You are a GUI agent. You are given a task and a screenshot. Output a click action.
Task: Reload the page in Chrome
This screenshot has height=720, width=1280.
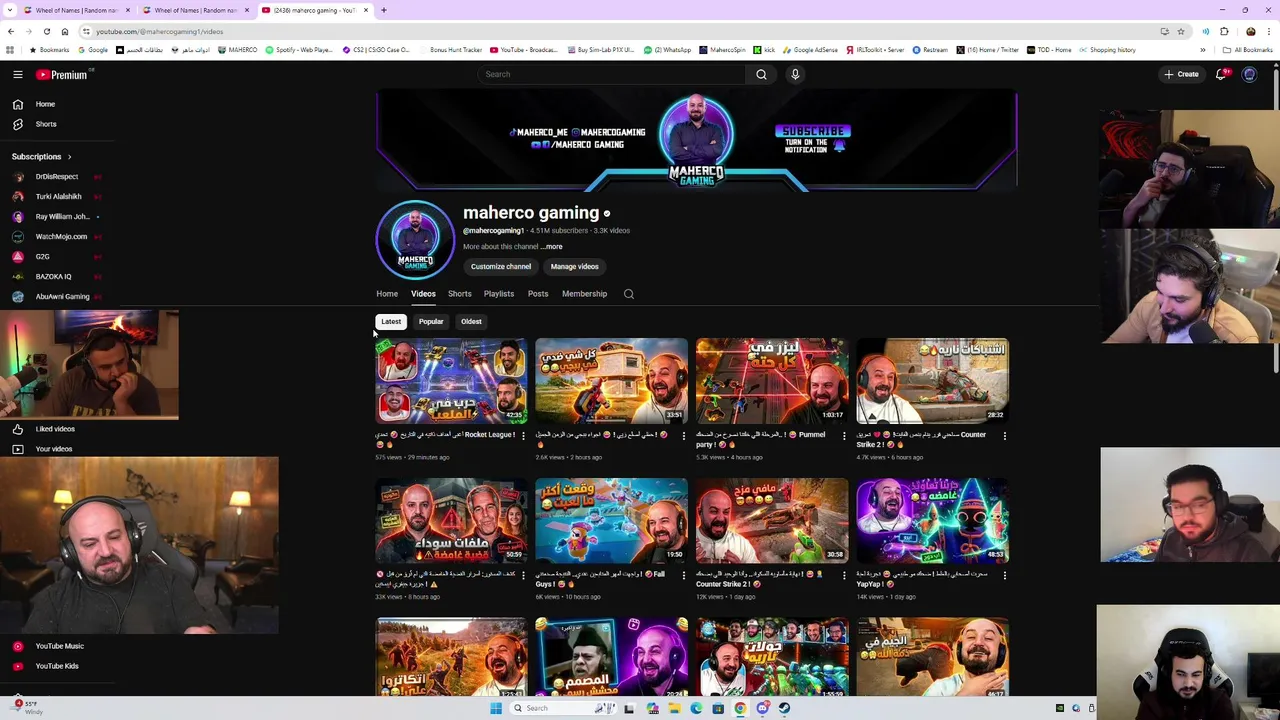point(46,31)
